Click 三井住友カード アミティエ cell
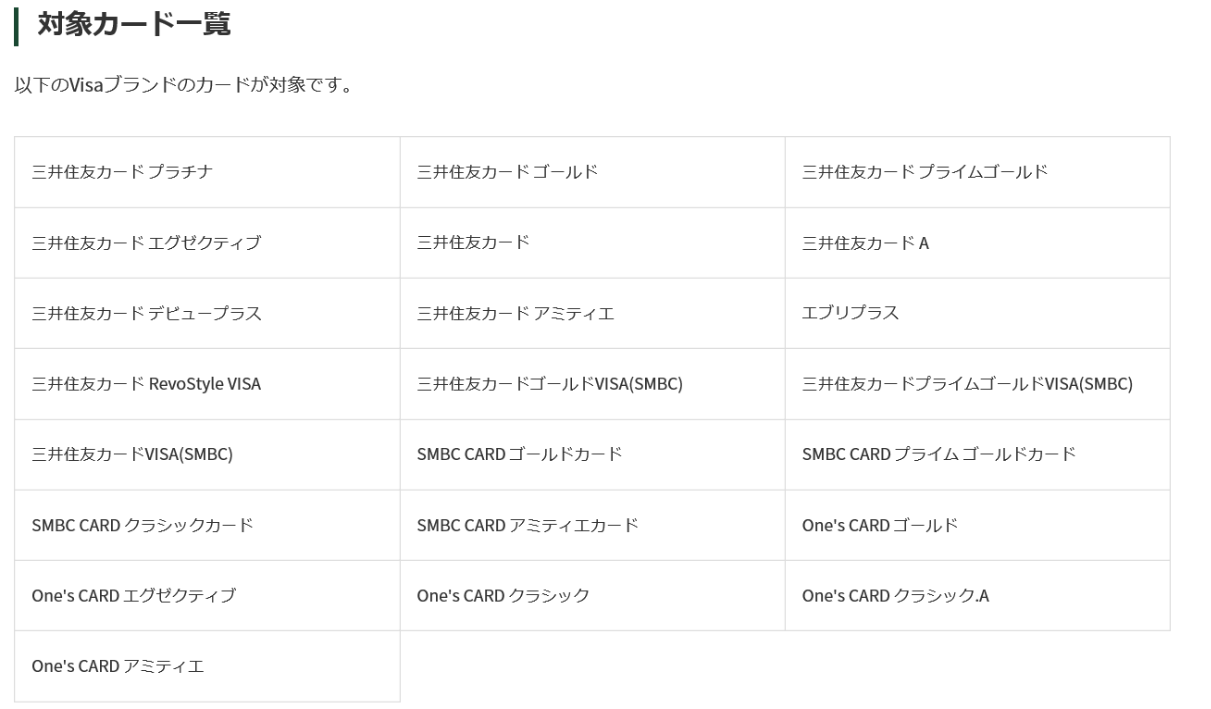Viewport: 1211px width, 709px height. [x=593, y=313]
